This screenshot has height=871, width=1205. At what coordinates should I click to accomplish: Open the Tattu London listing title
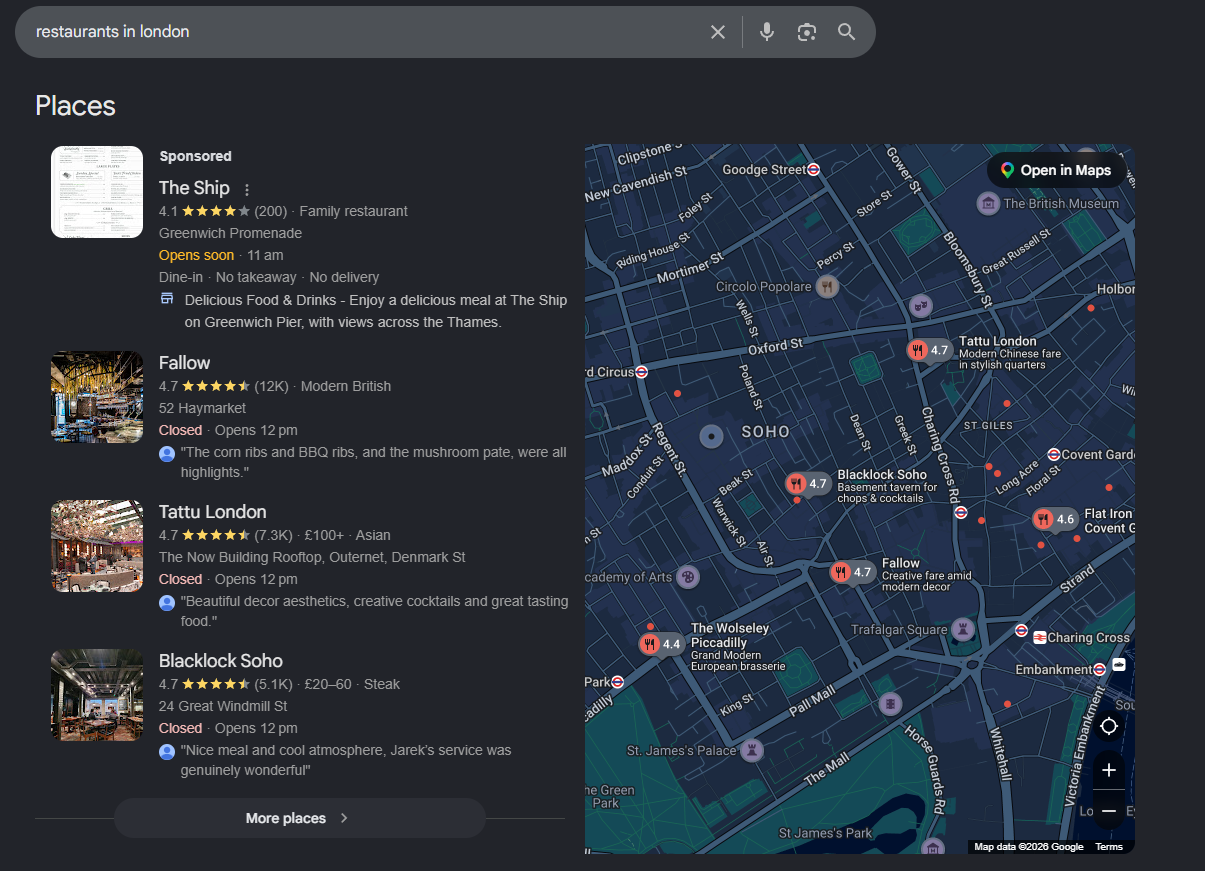point(213,511)
